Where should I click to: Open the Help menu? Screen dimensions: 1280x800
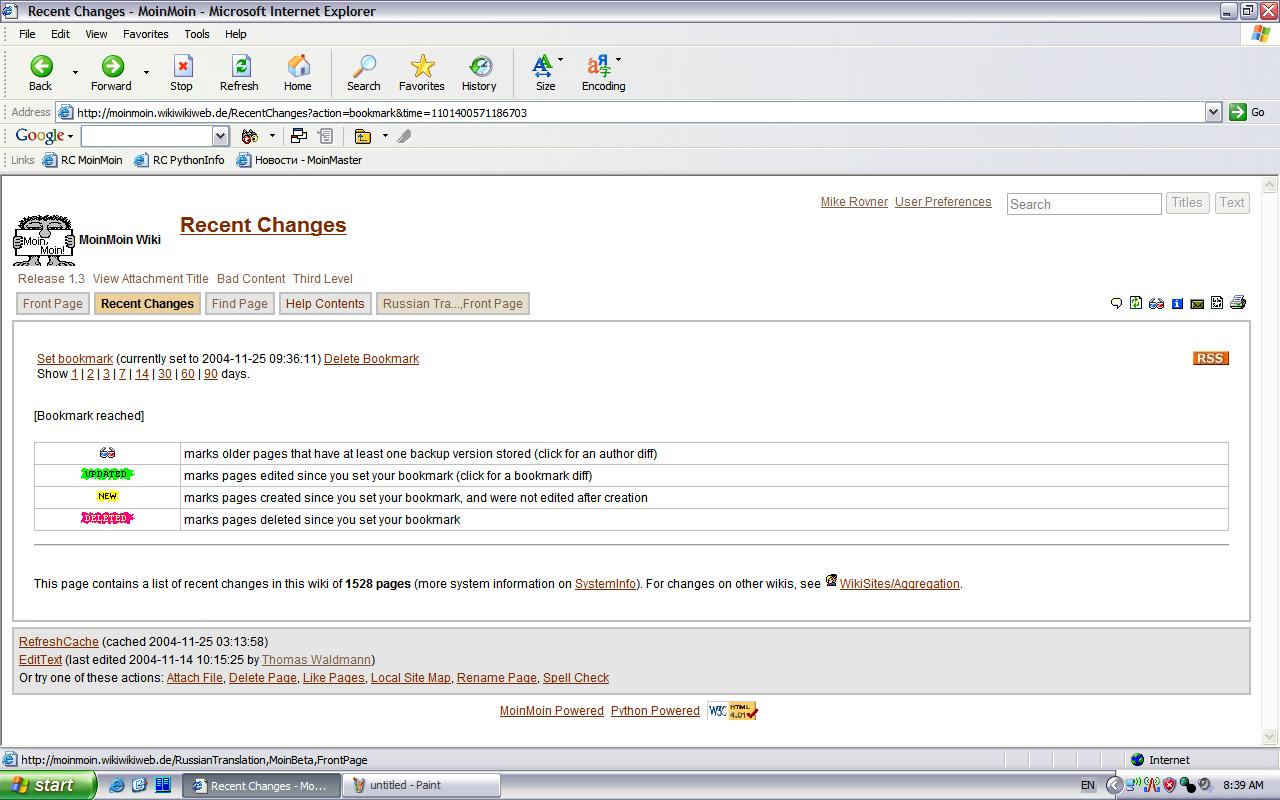click(x=236, y=34)
